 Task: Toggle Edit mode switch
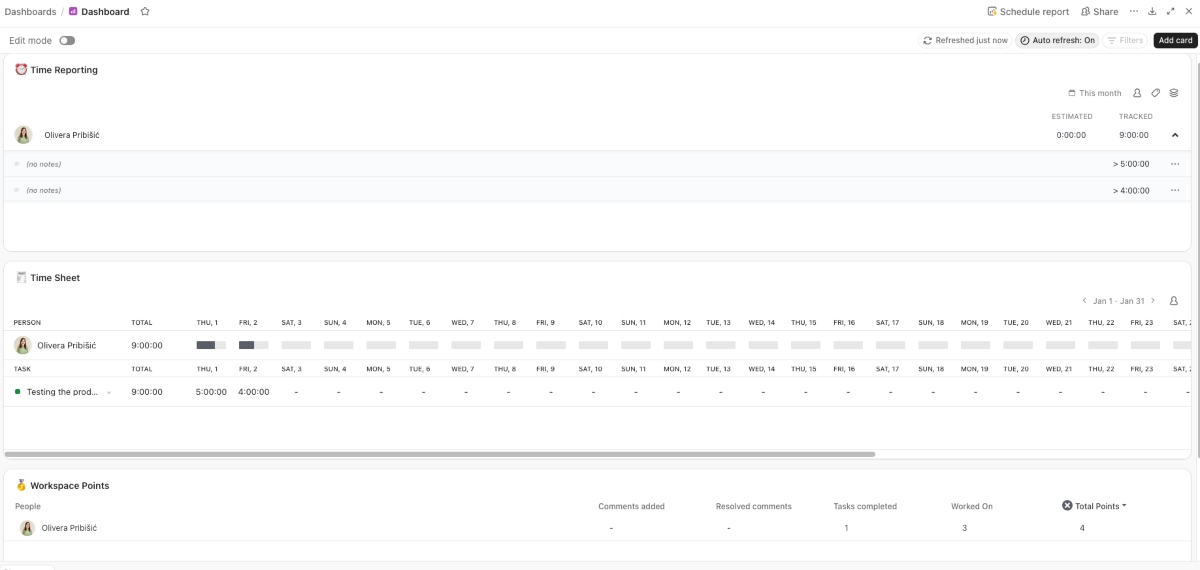pyautogui.click(x=67, y=41)
